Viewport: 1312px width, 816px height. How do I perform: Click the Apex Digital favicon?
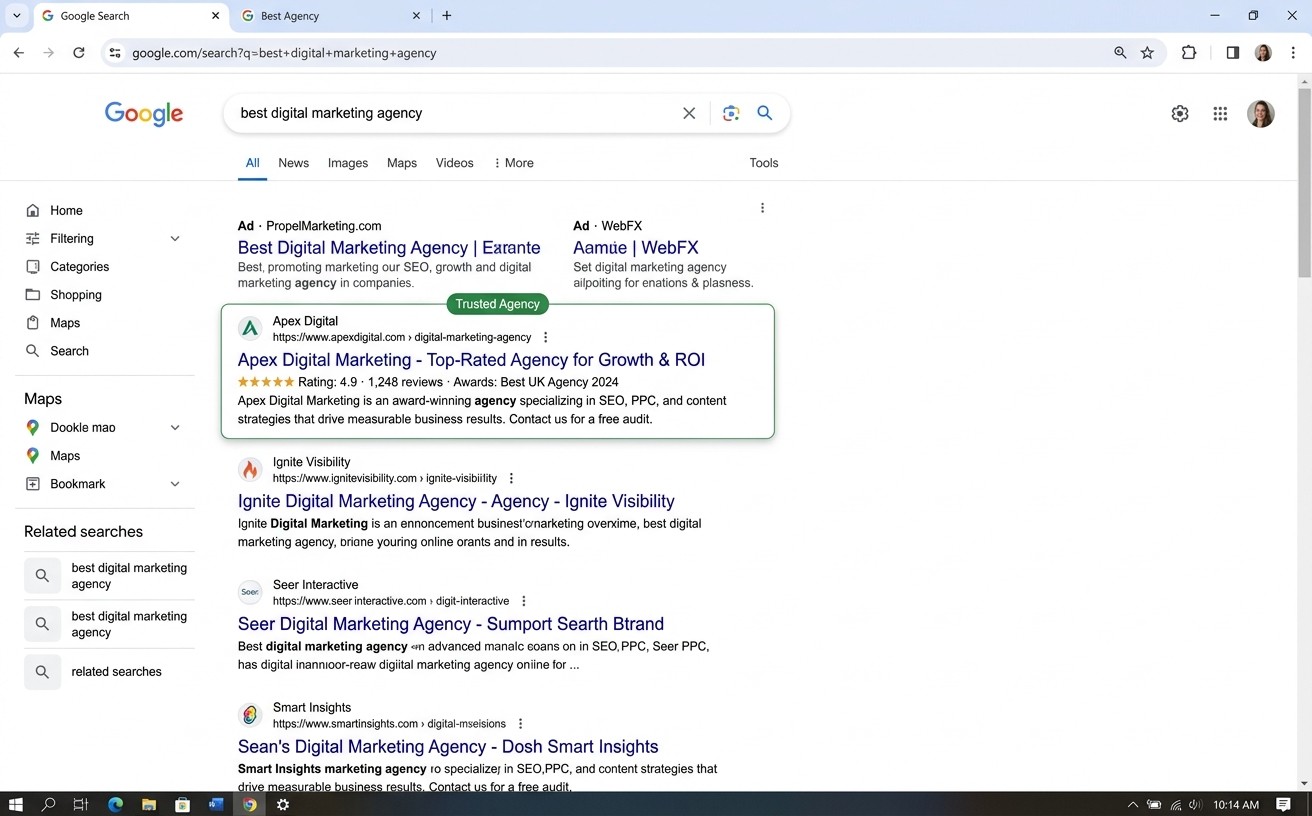coord(250,328)
